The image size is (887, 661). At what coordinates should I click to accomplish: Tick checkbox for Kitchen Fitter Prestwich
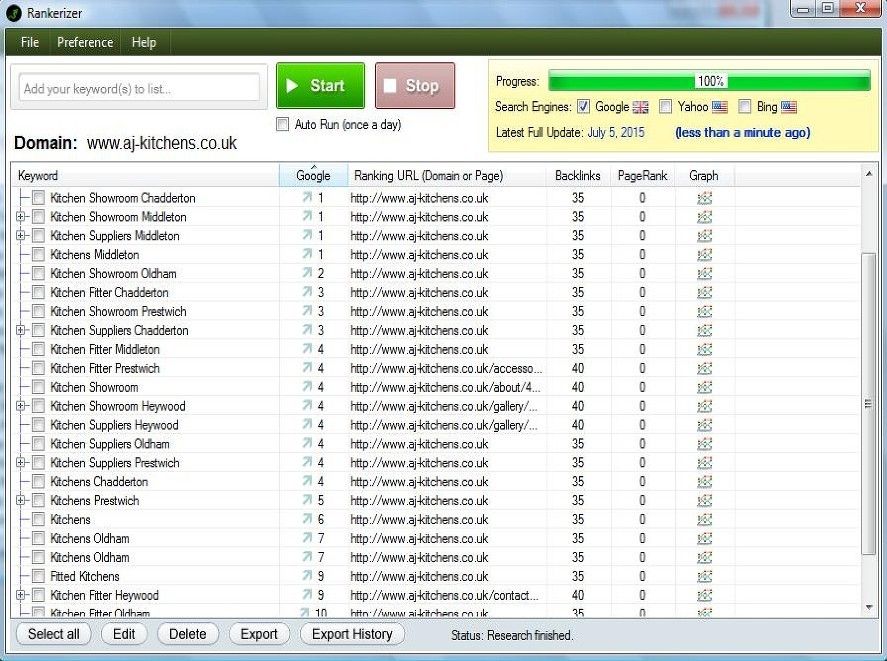(x=38, y=368)
